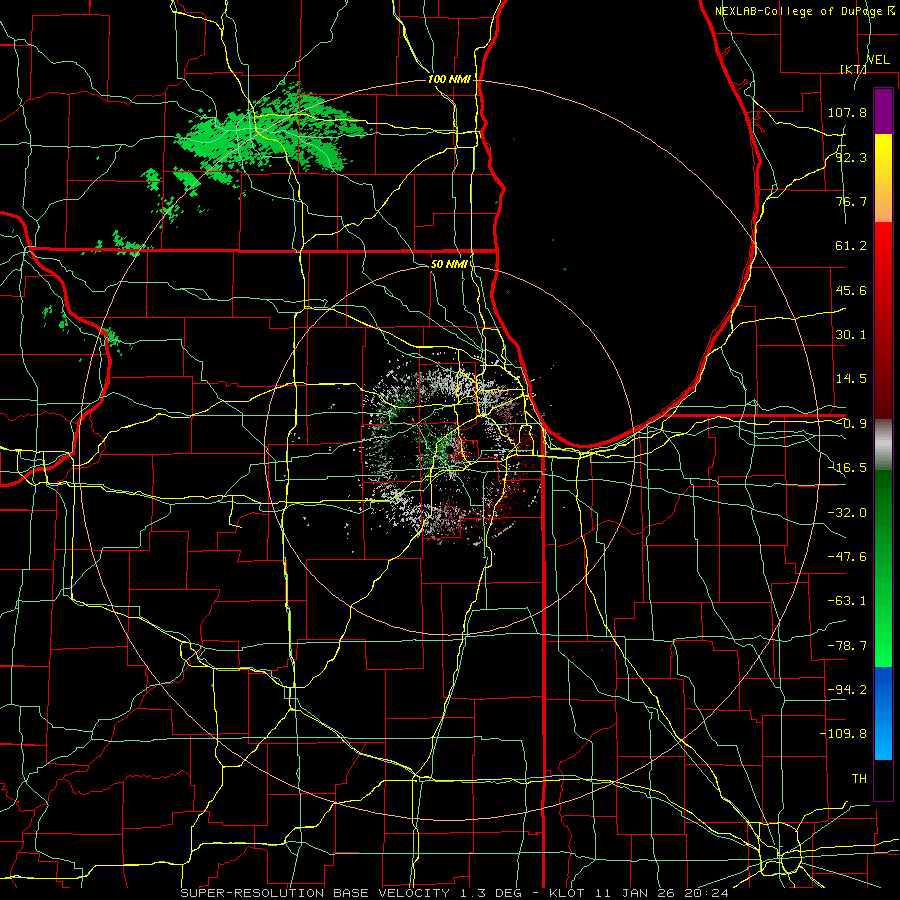This screenshot has width=900, height=900.
Task: Pick the purple segment of the velocity scale
Action: pos(883,111)
